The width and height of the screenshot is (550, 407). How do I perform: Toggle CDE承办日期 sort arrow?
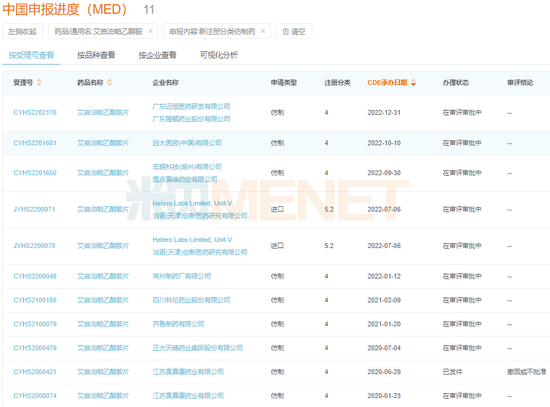(414, 82)
